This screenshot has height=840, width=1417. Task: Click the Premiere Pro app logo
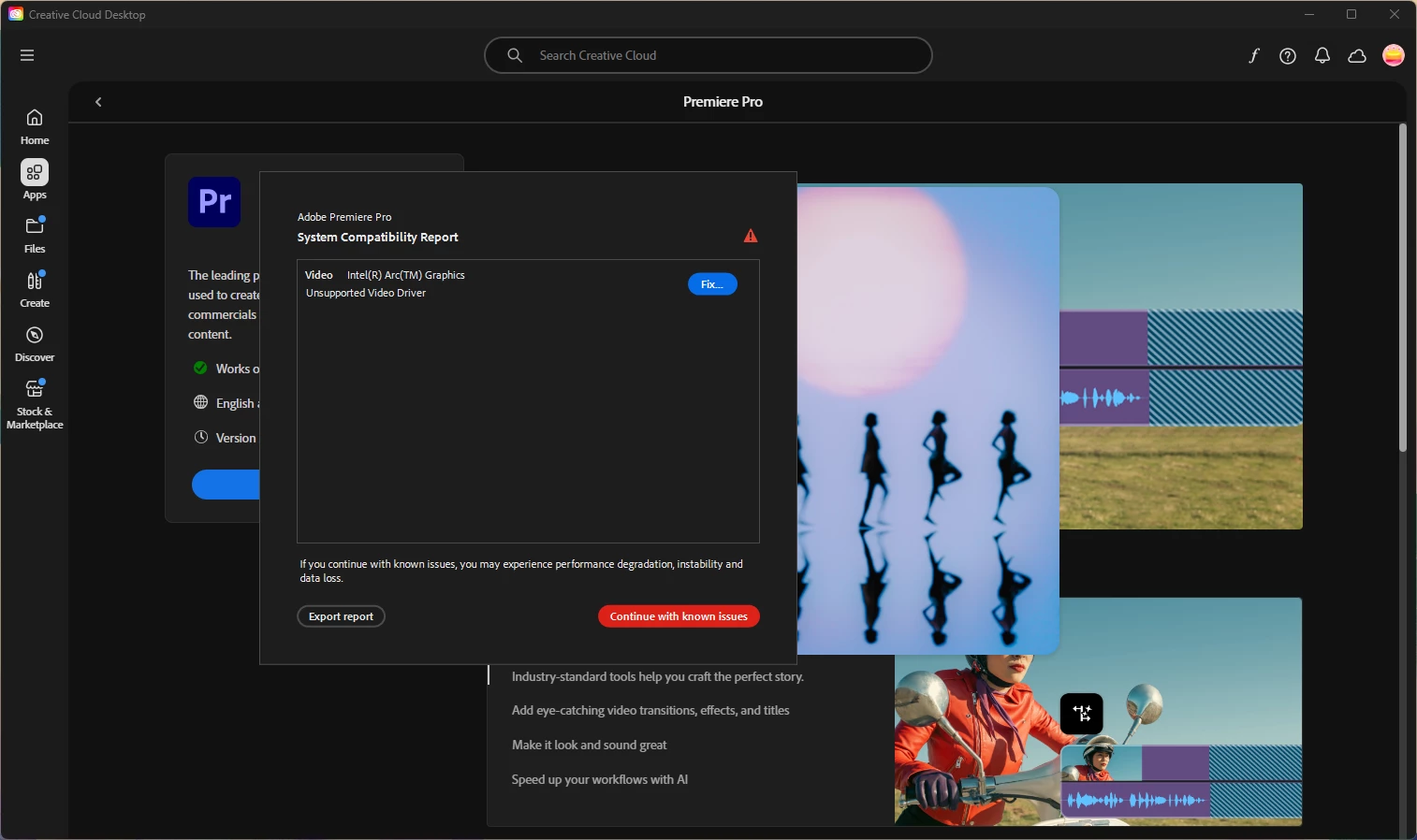tap(214, 202)
